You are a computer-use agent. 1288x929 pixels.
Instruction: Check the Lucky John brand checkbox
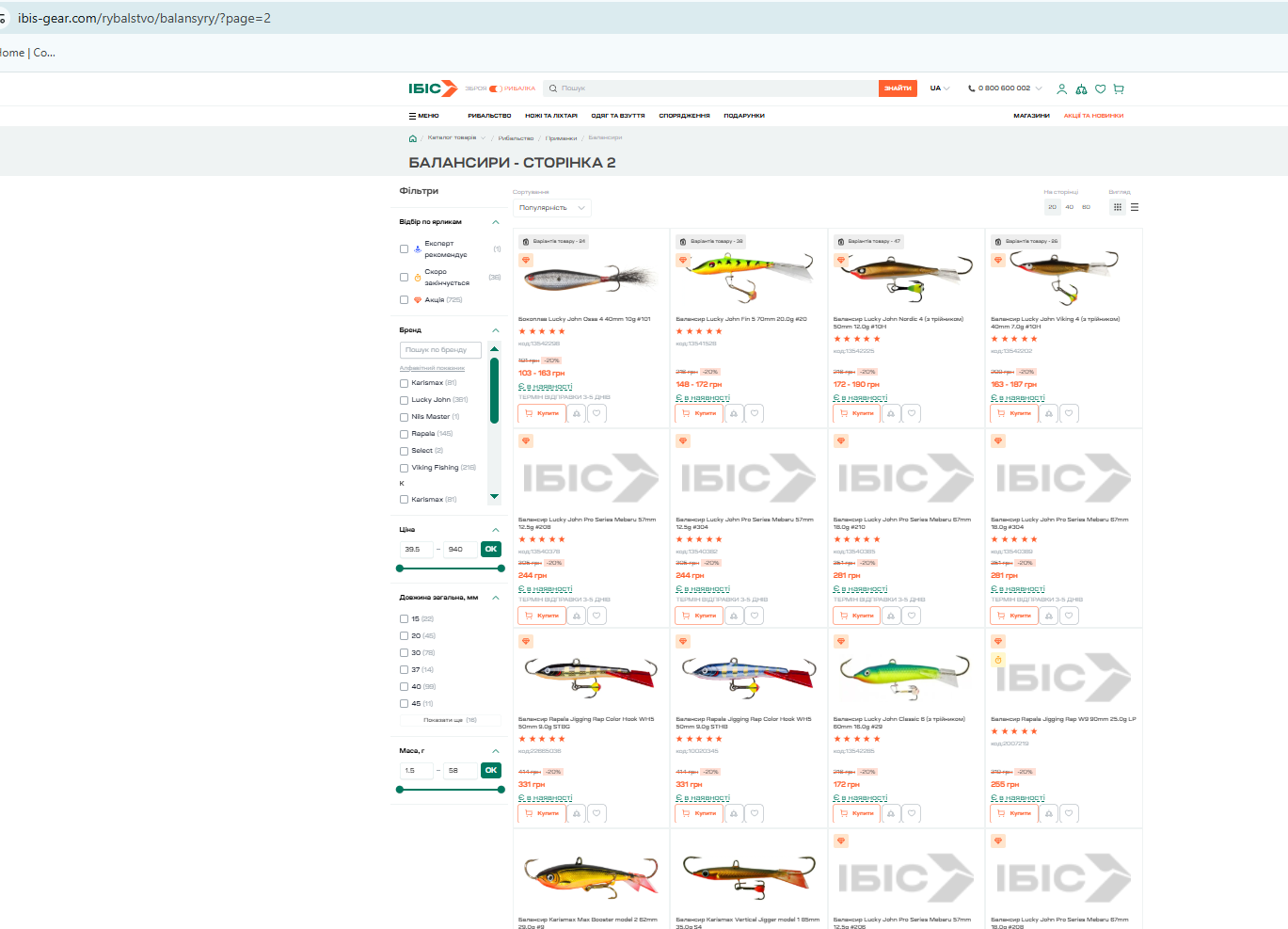point(404,400)
